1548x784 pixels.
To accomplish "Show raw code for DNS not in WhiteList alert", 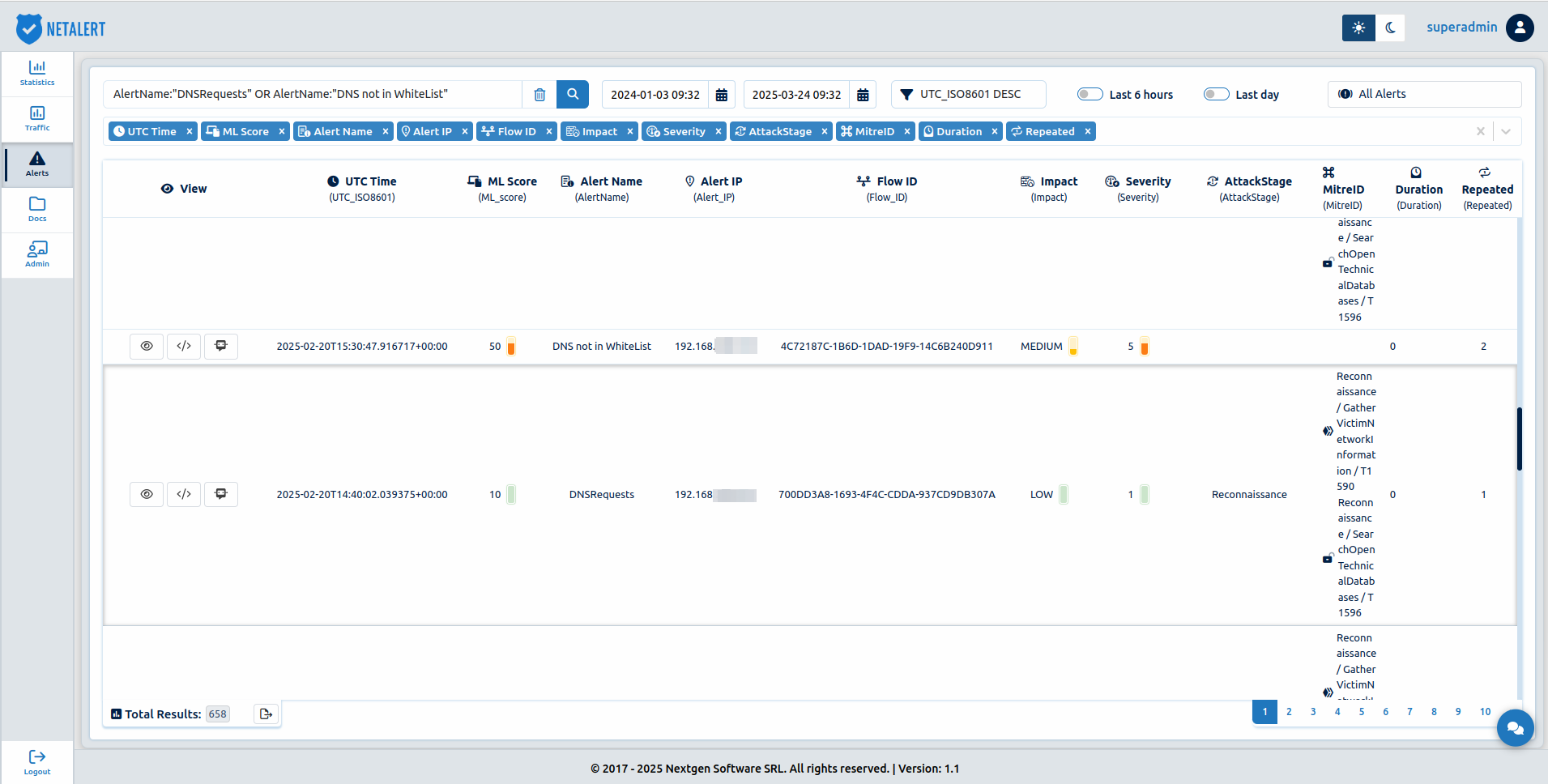I will (x=184, y=346).
